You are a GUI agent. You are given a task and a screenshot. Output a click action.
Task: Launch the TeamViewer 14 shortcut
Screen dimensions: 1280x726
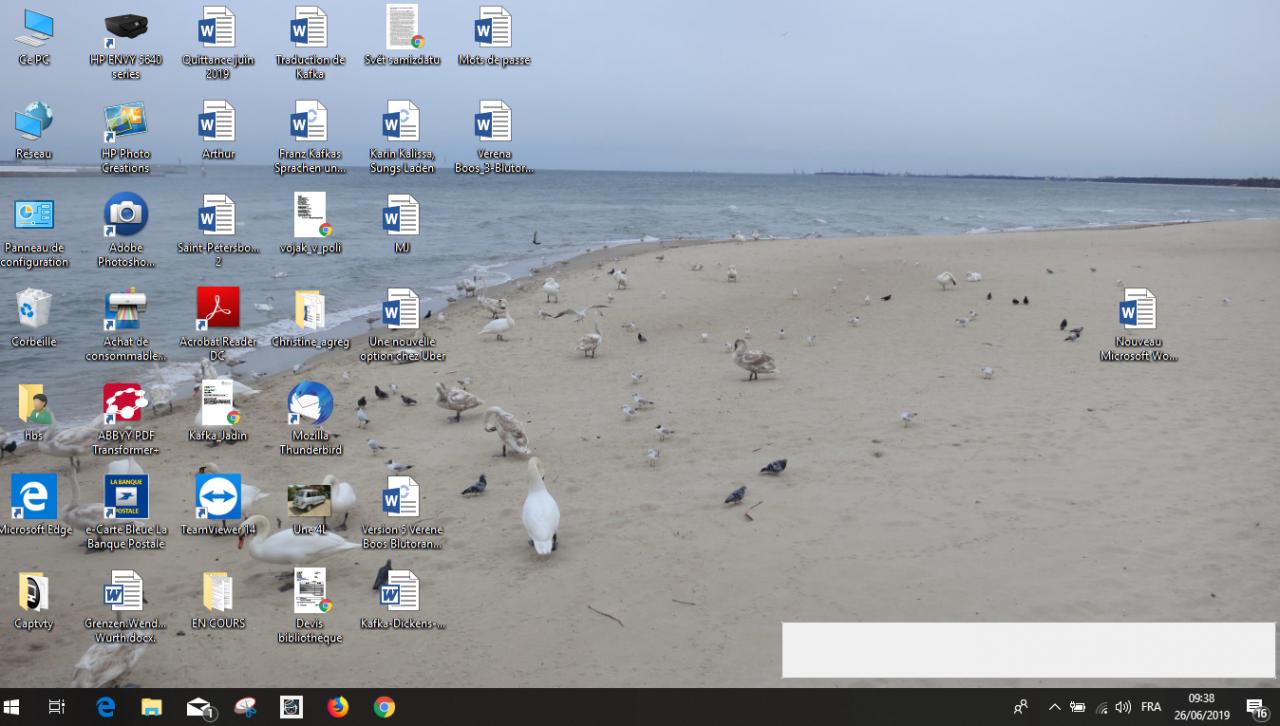click(218, 507)
